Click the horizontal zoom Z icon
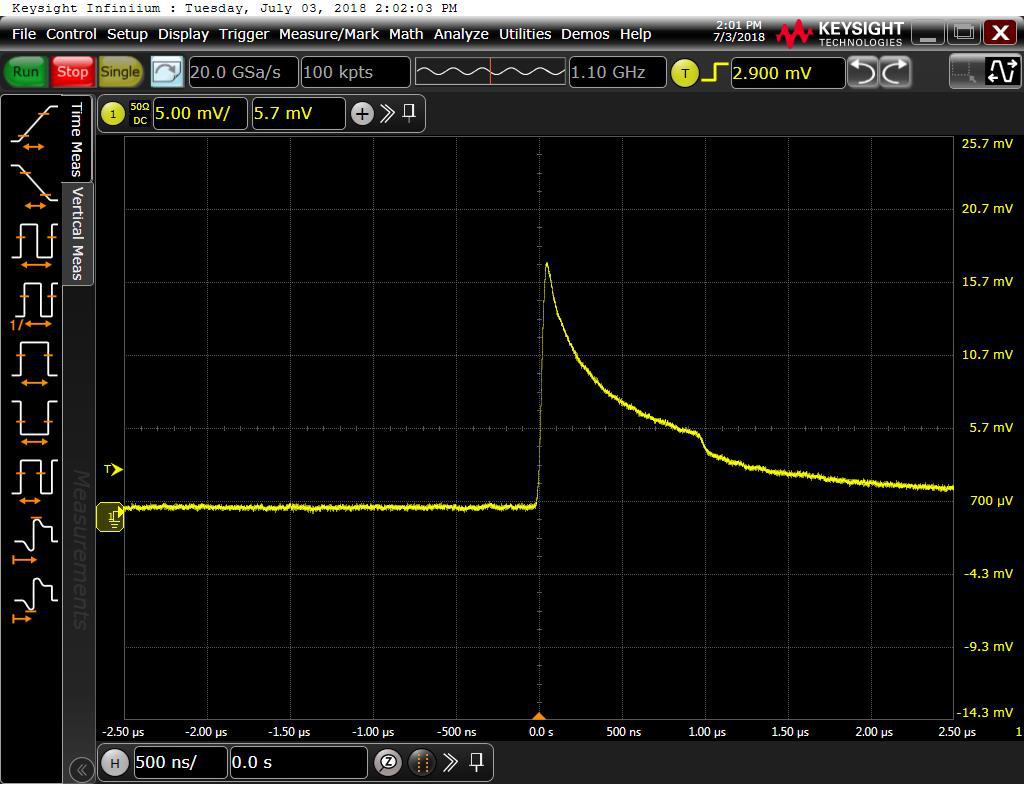Viewport: 1034px width, 794px height. pyautogui.click(x=388, y=763)
